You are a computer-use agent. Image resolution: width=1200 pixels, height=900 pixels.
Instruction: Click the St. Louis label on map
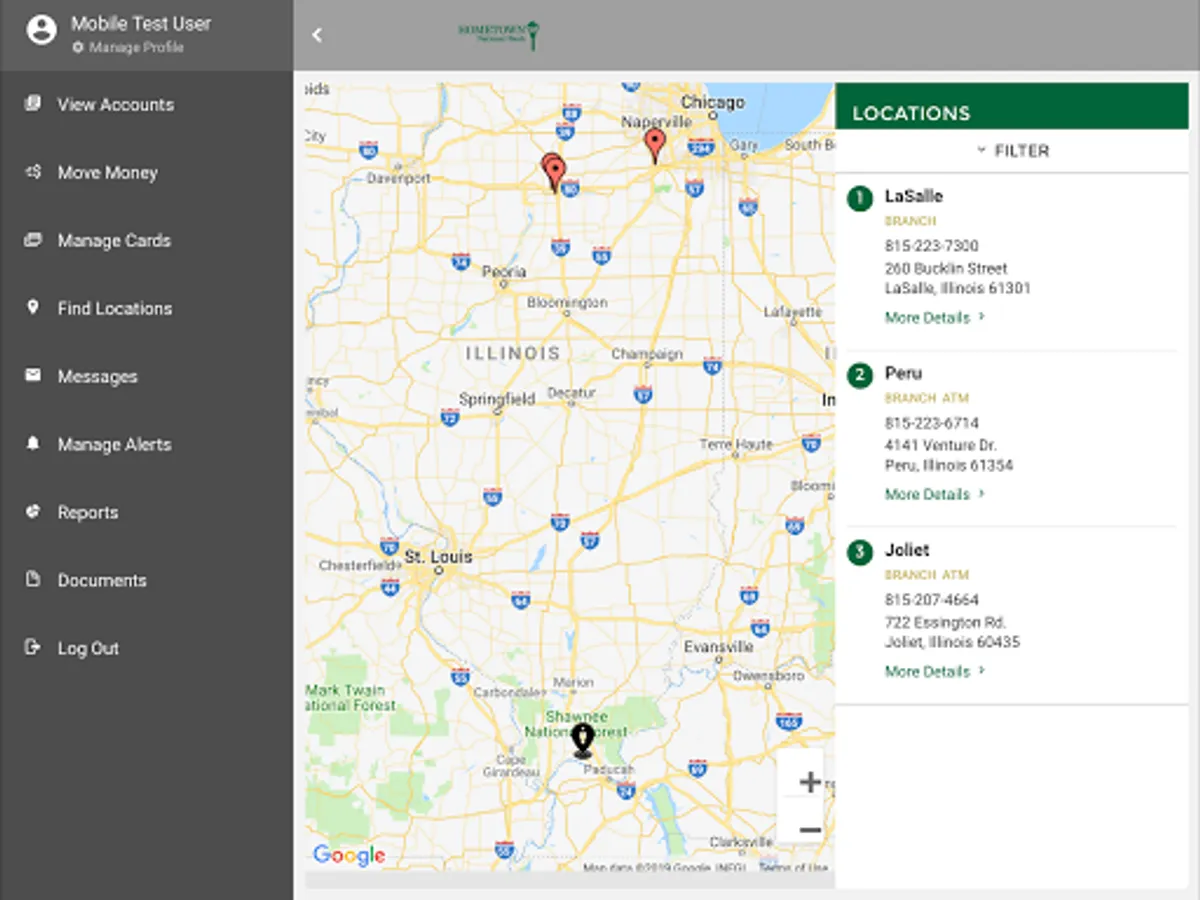pyautogui.click(x=438, y=557)
